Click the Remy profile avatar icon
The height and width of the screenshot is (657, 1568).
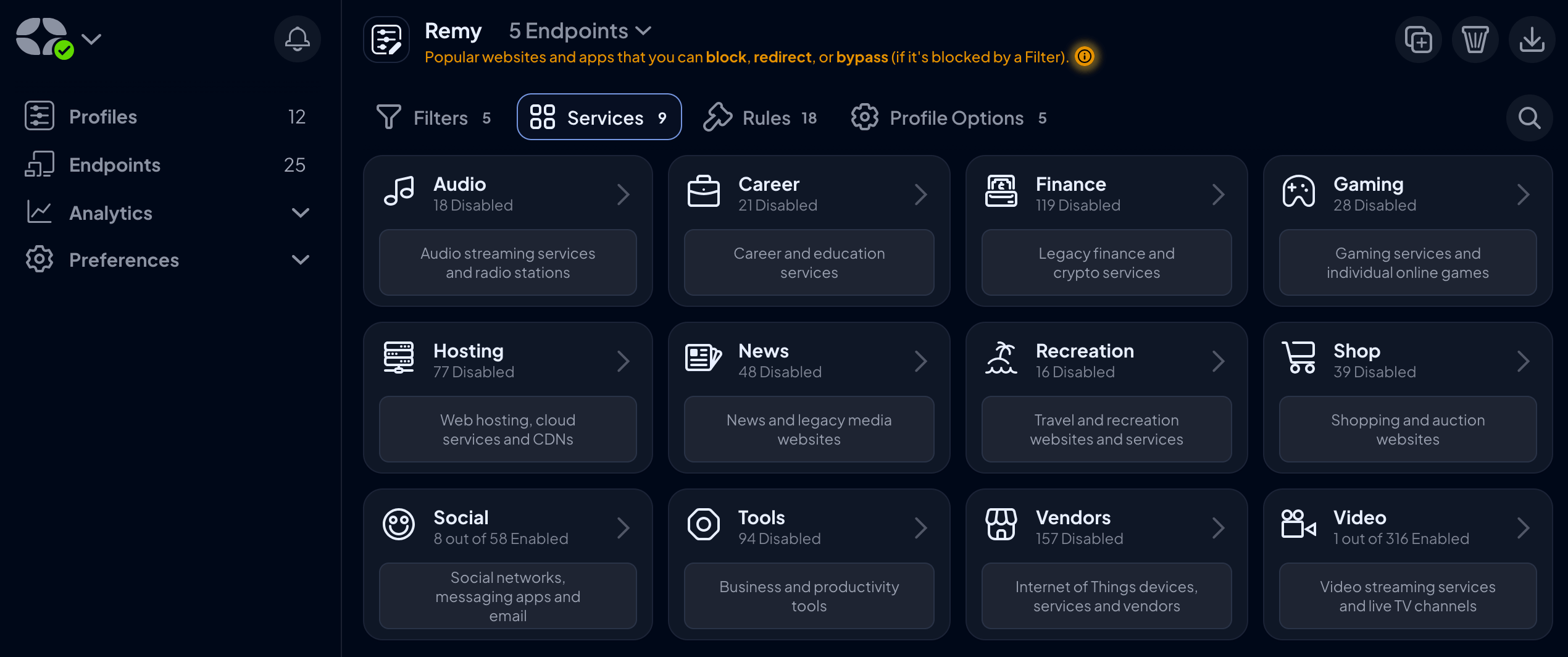[x=386, y=39]
